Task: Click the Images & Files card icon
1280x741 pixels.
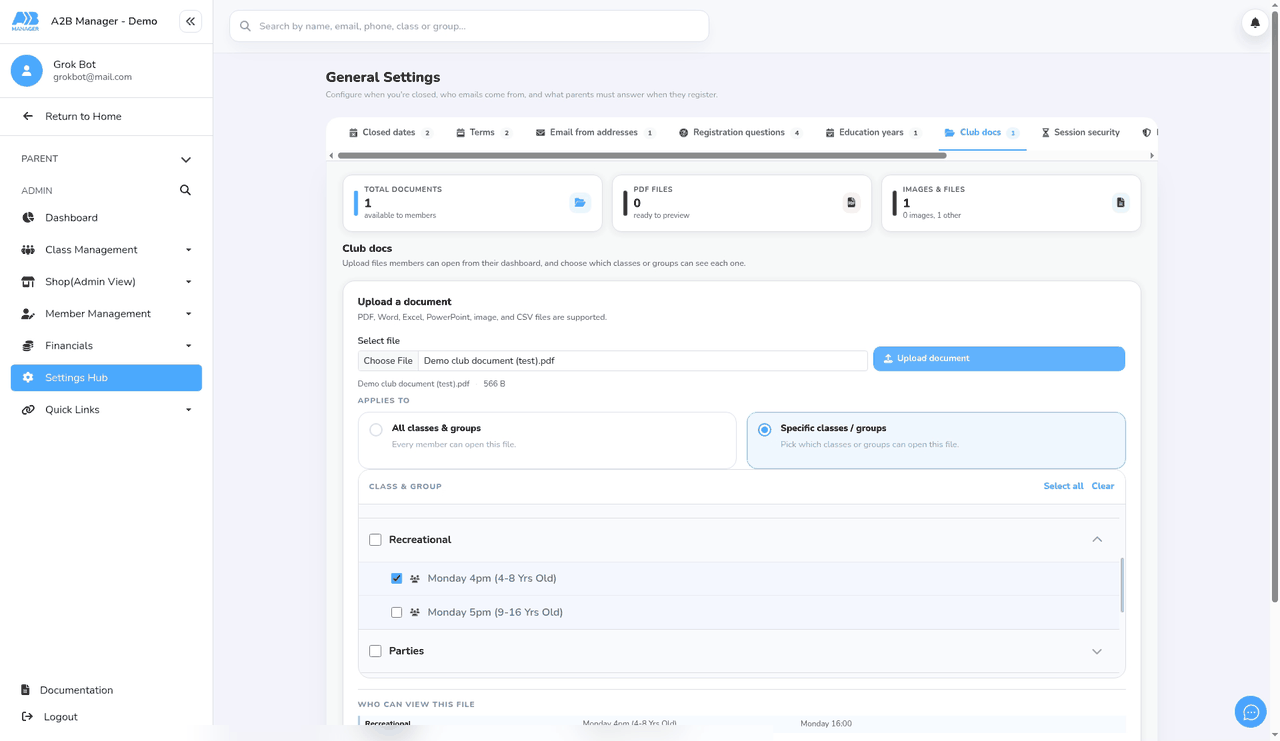Action: pyautogui.click(x=1120, y=203)
